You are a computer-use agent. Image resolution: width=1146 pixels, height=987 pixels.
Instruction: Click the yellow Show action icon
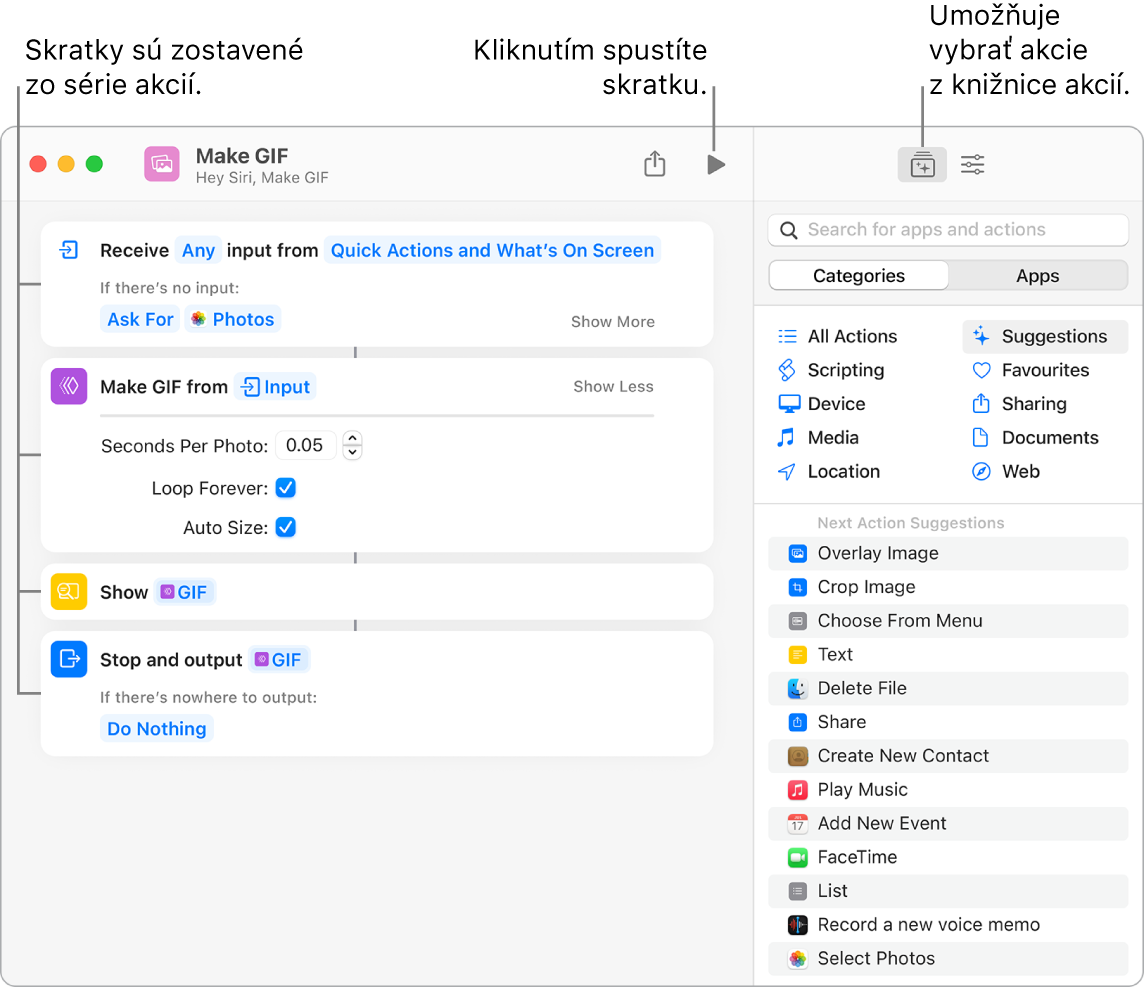click(69, 591)
